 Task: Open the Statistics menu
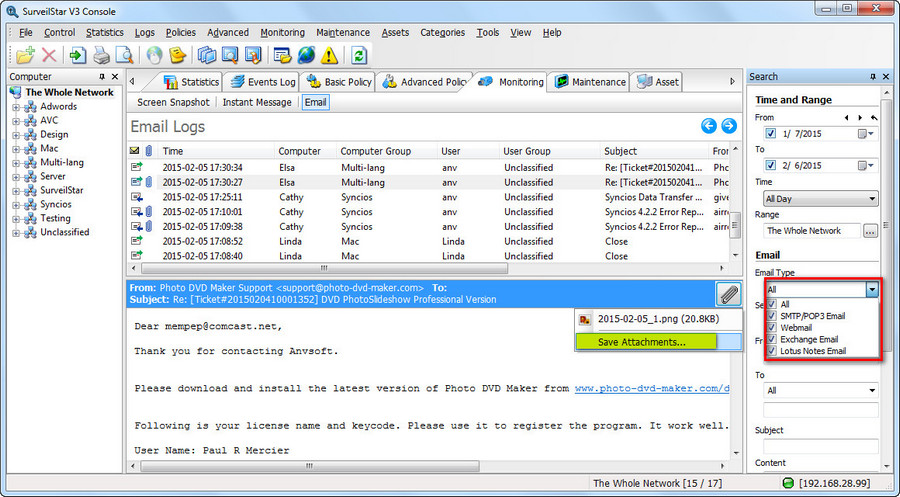tap(104, 33)
